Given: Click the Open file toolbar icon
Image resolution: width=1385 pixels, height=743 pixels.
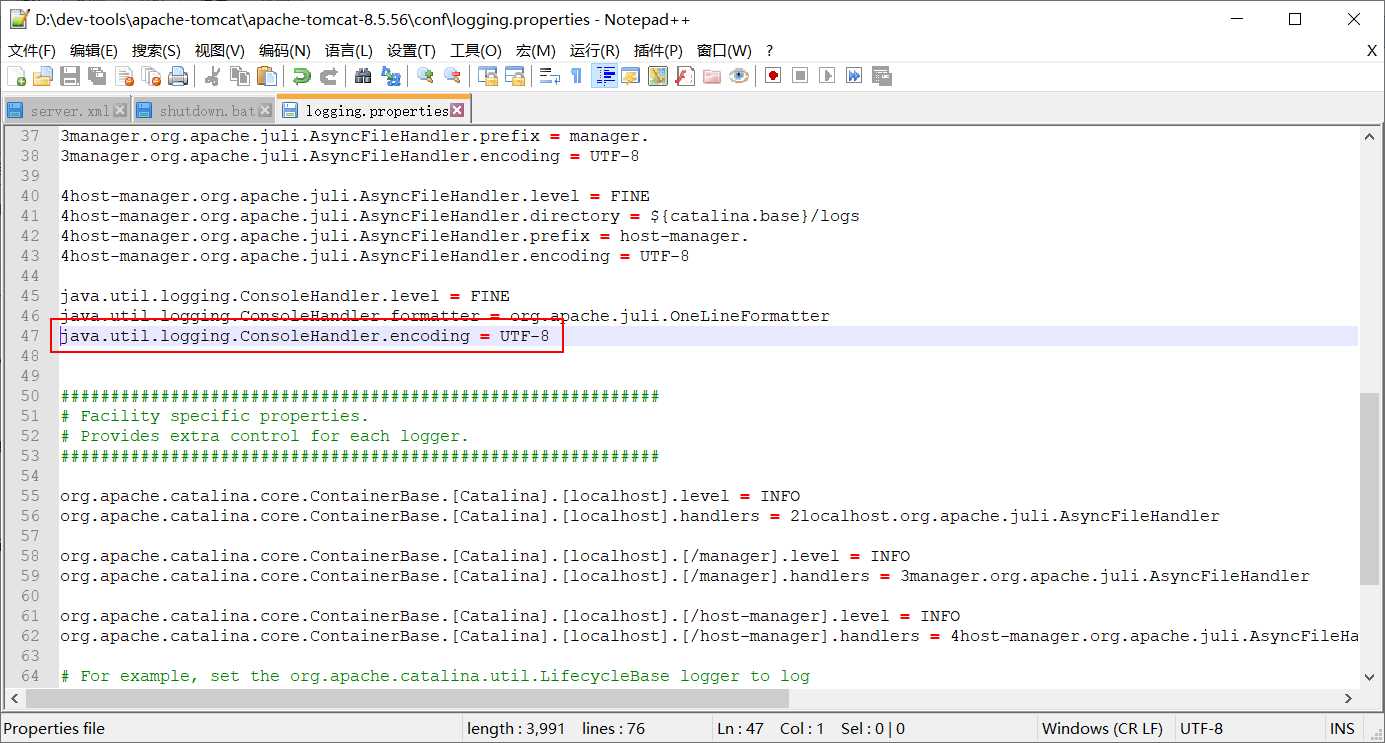Looking at the screenshot, I should pyautogui.click(x=43, y=76).
